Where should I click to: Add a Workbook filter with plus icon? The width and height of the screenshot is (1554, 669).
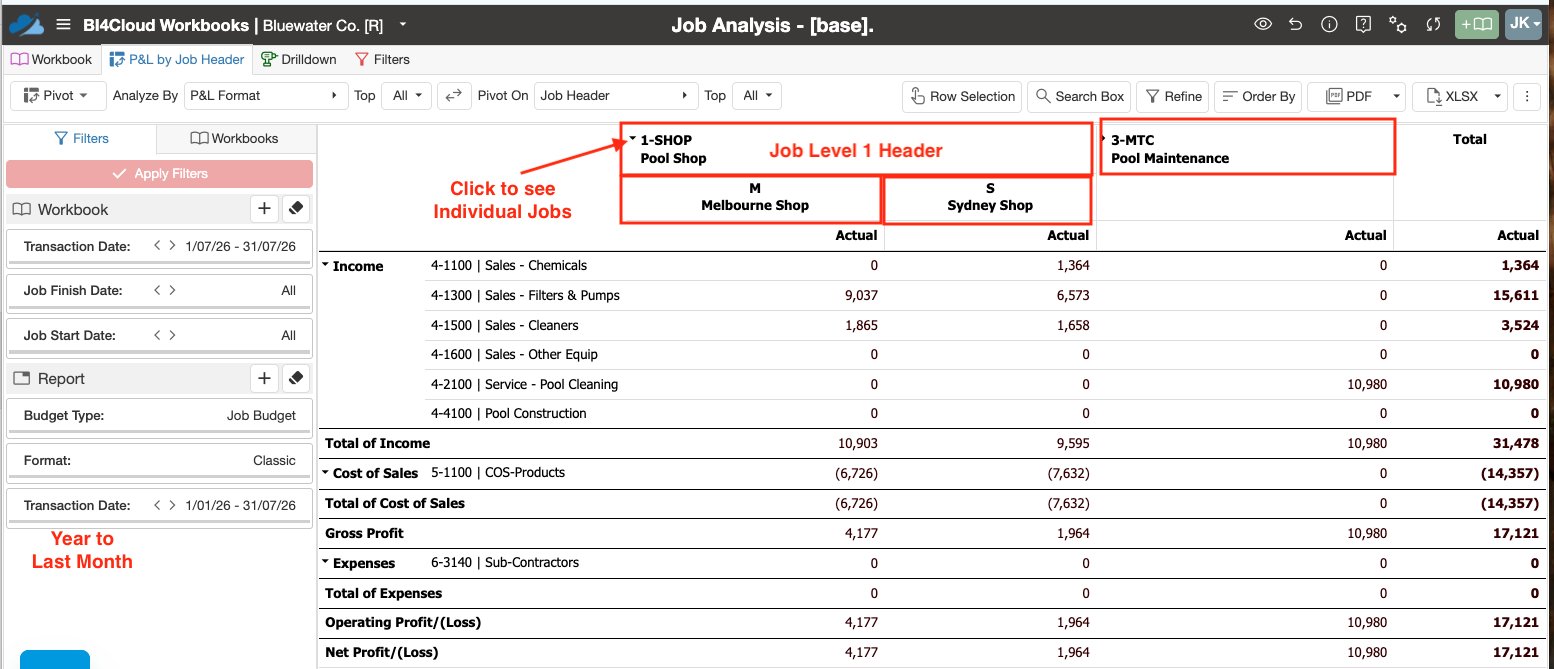pyautogui.click(x=263, y=209)
